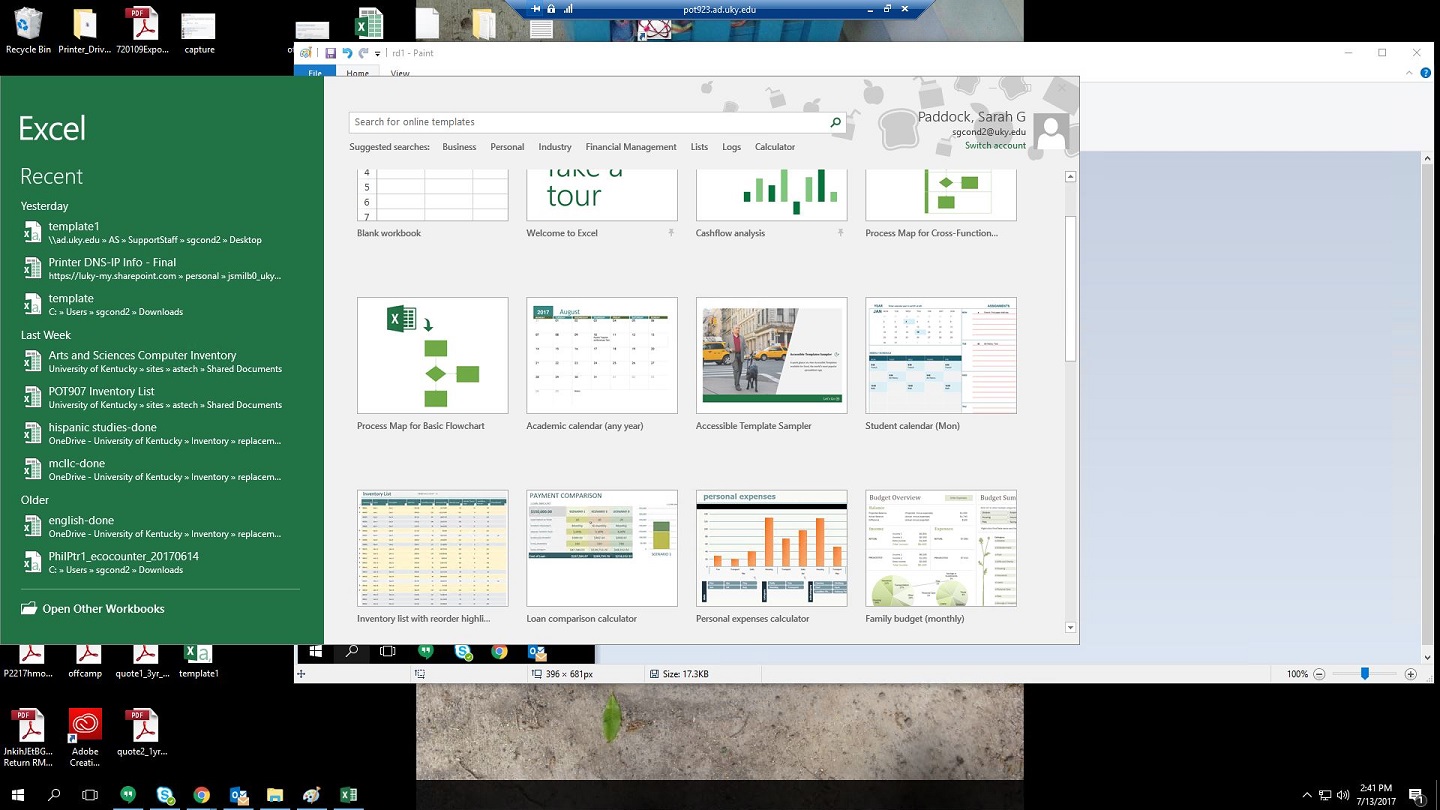The image size is (1440, 810).
Task: Select the Recycle Bin desktop icon
Action: [28, 31]
